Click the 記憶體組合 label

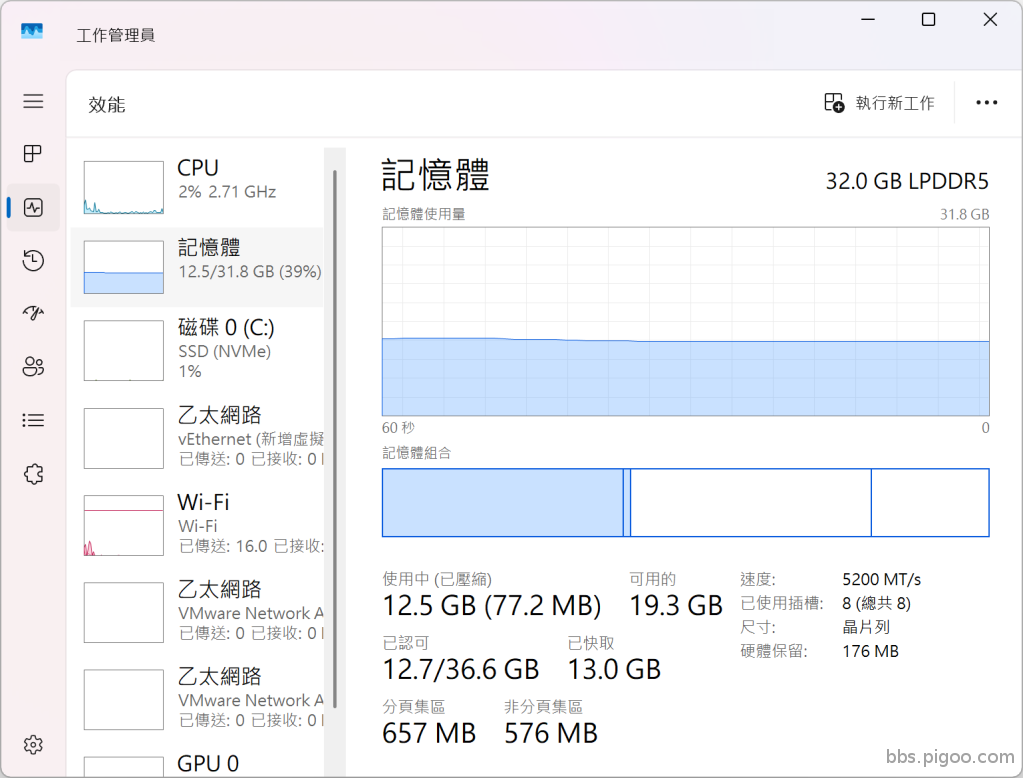(x=416, y=453)
